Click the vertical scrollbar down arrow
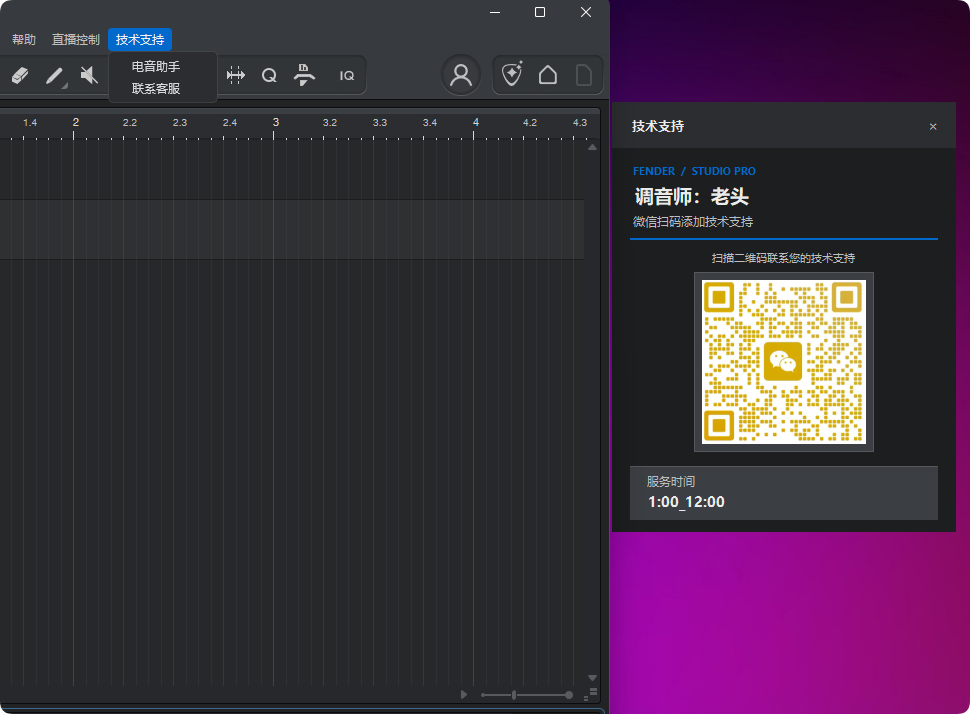 [x=592, y=678]
